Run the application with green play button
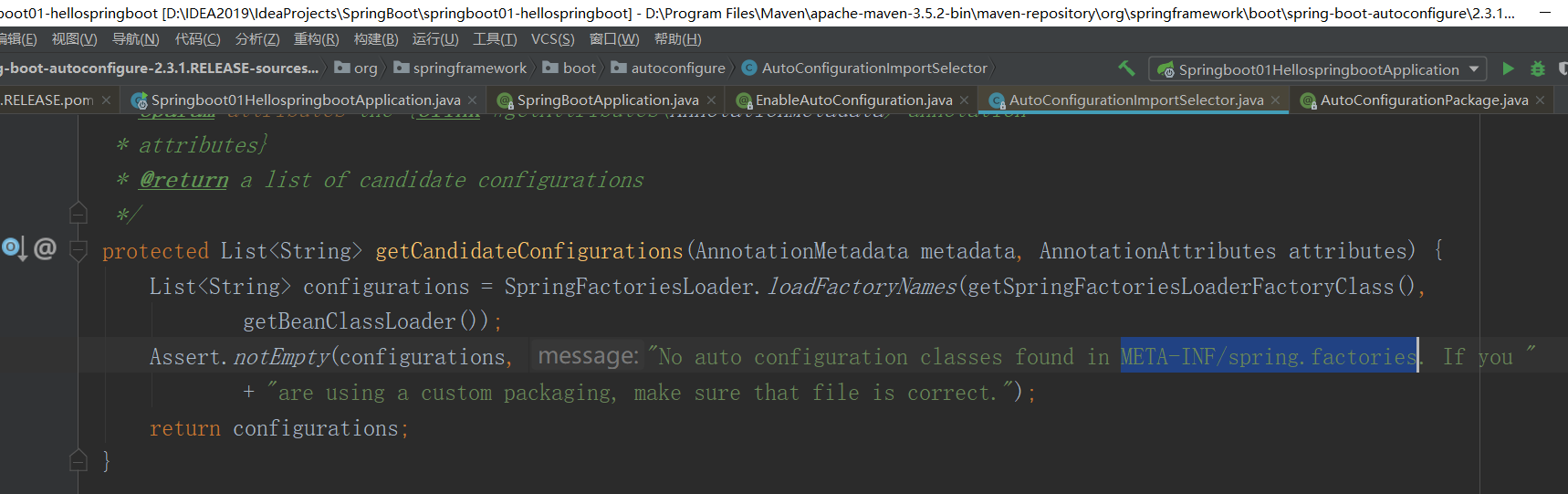Image resolution: width=1568 pixels, height=494 pixels. [x=1508, y=68]
